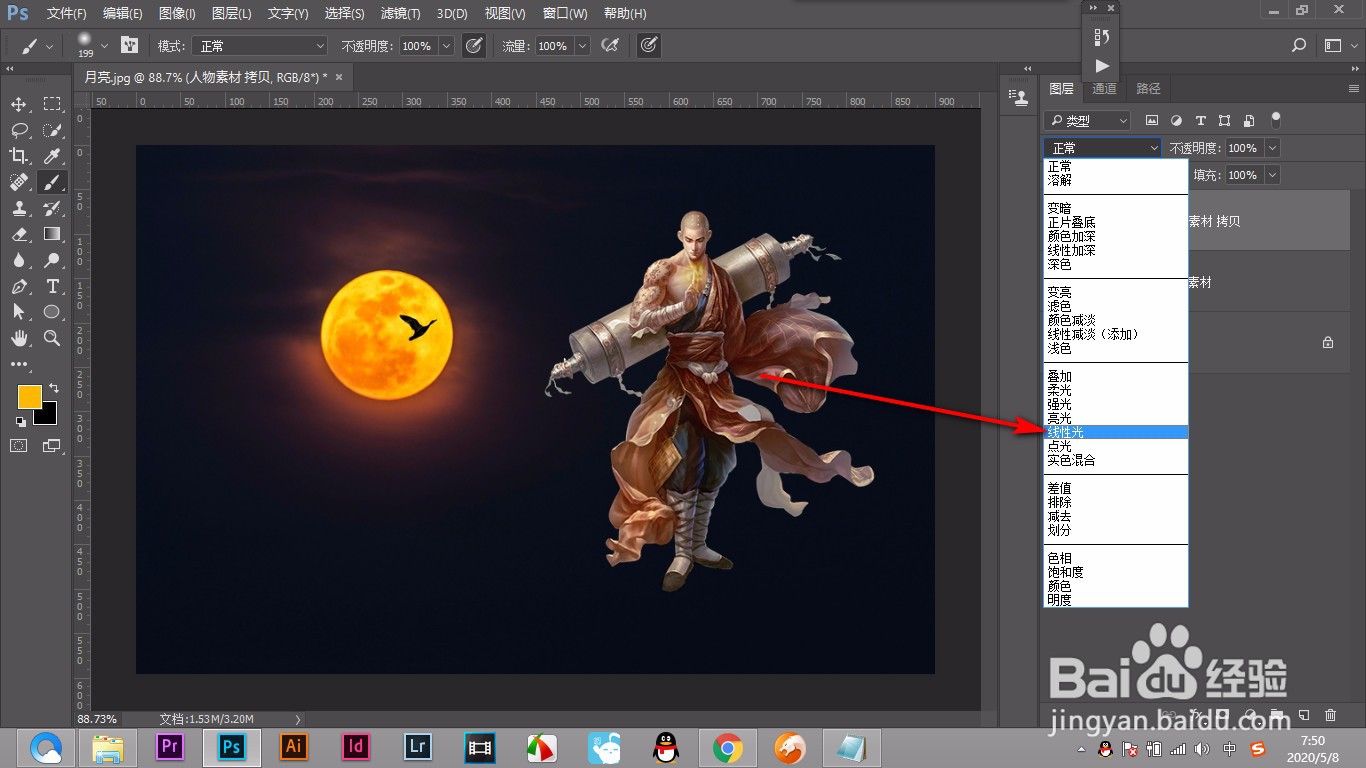Select the Ellipse shape tool
The width and height of the screenshot is (1366, 768).
click(52, 312)
